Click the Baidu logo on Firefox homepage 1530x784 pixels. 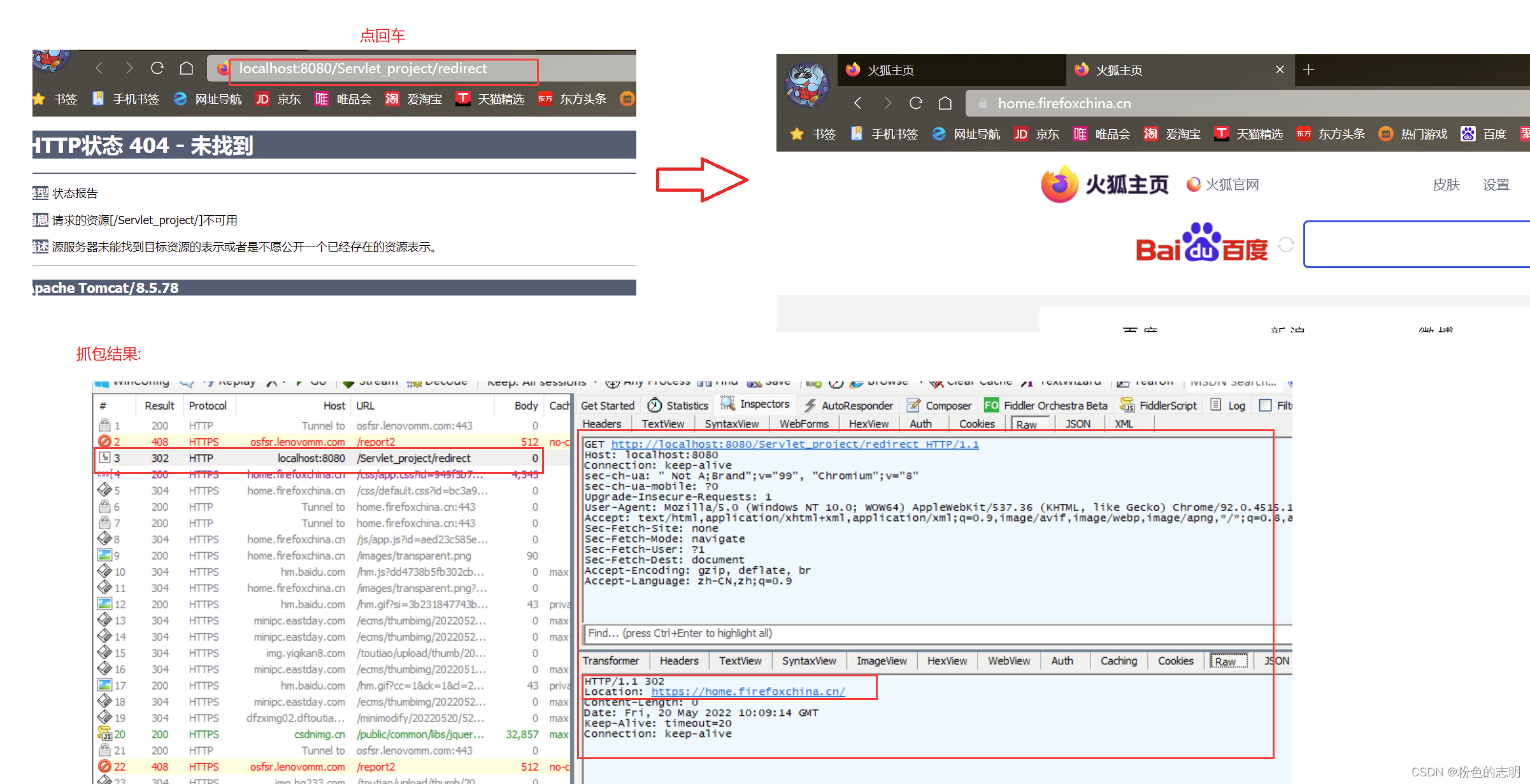1201,242
